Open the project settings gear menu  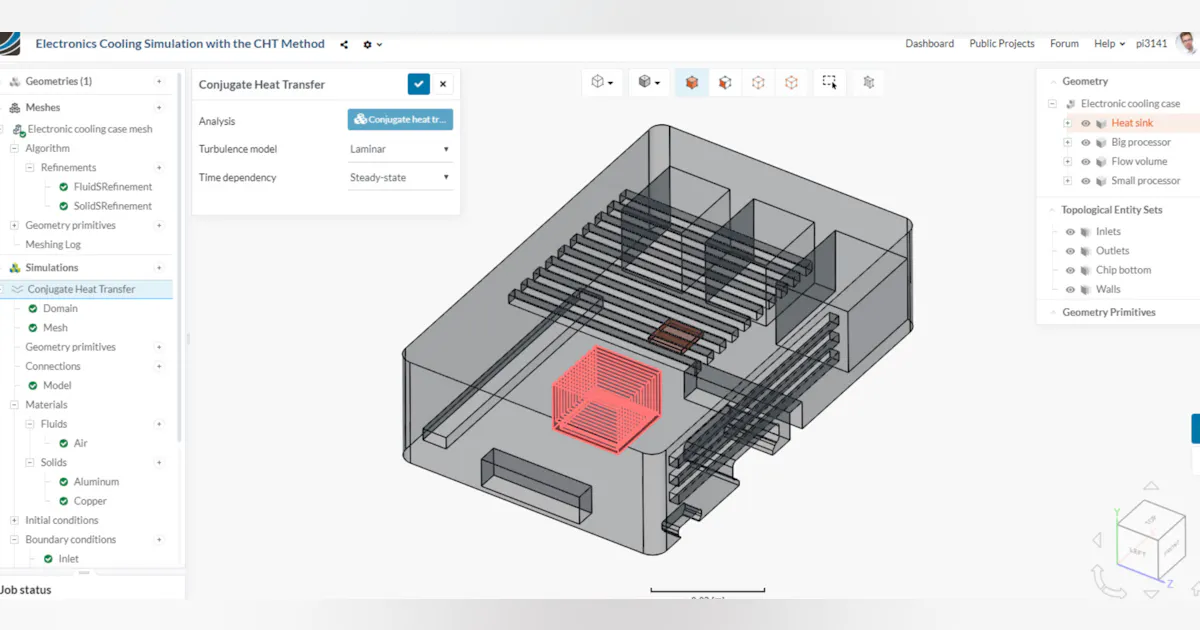(x=372, y=44)
